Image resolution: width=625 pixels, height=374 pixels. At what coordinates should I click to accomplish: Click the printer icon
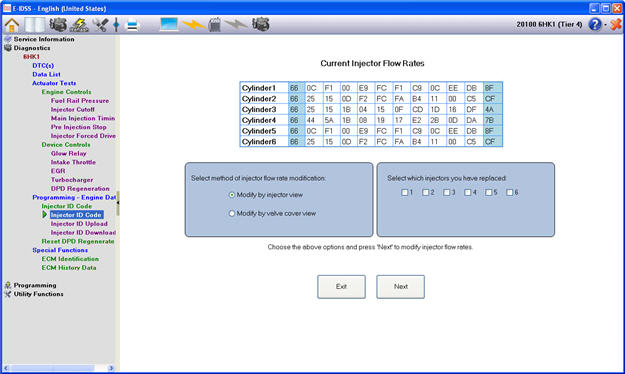click(x=132, y=25)
